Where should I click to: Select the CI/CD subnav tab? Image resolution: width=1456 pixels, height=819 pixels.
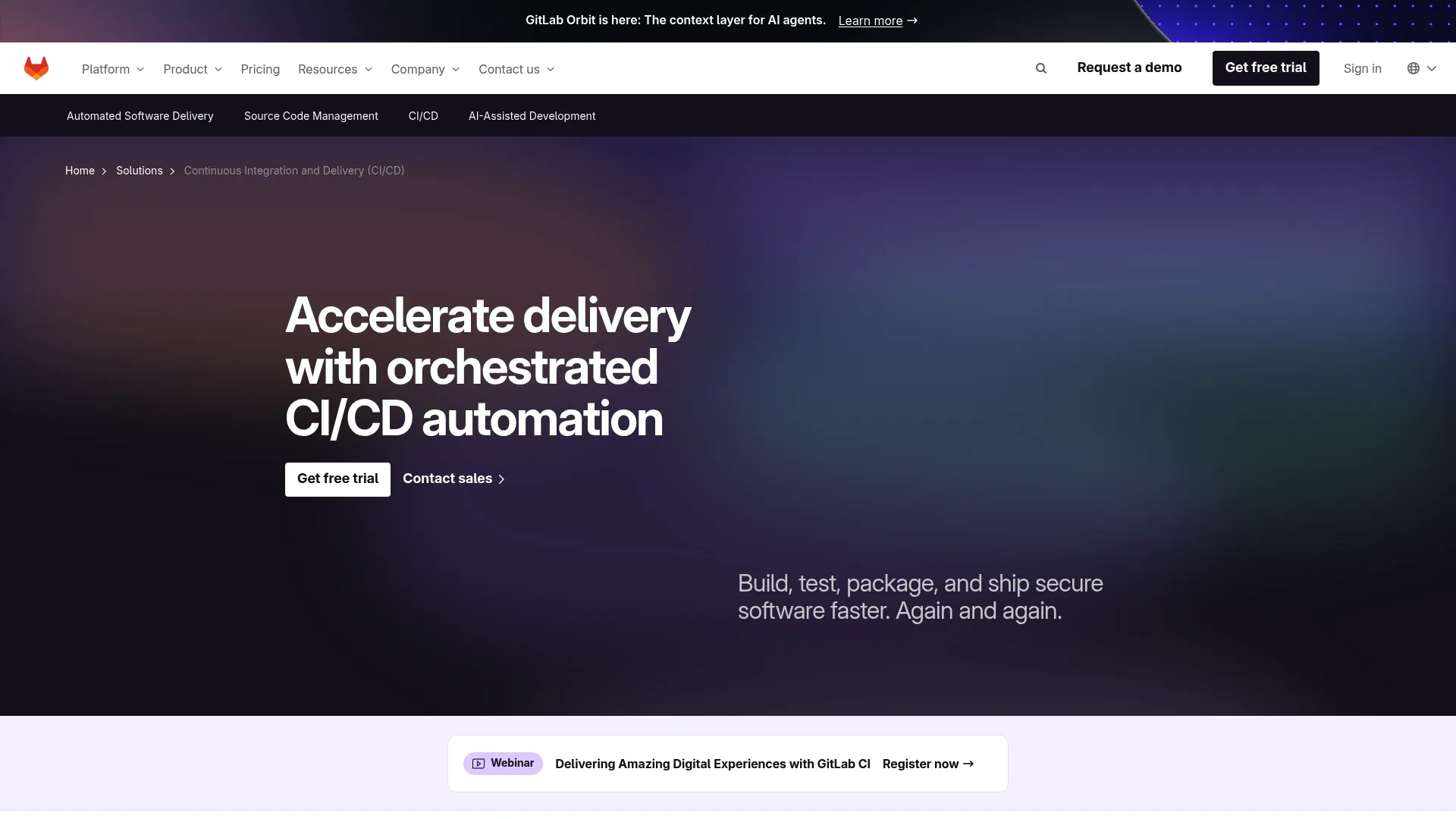point(423,116)
